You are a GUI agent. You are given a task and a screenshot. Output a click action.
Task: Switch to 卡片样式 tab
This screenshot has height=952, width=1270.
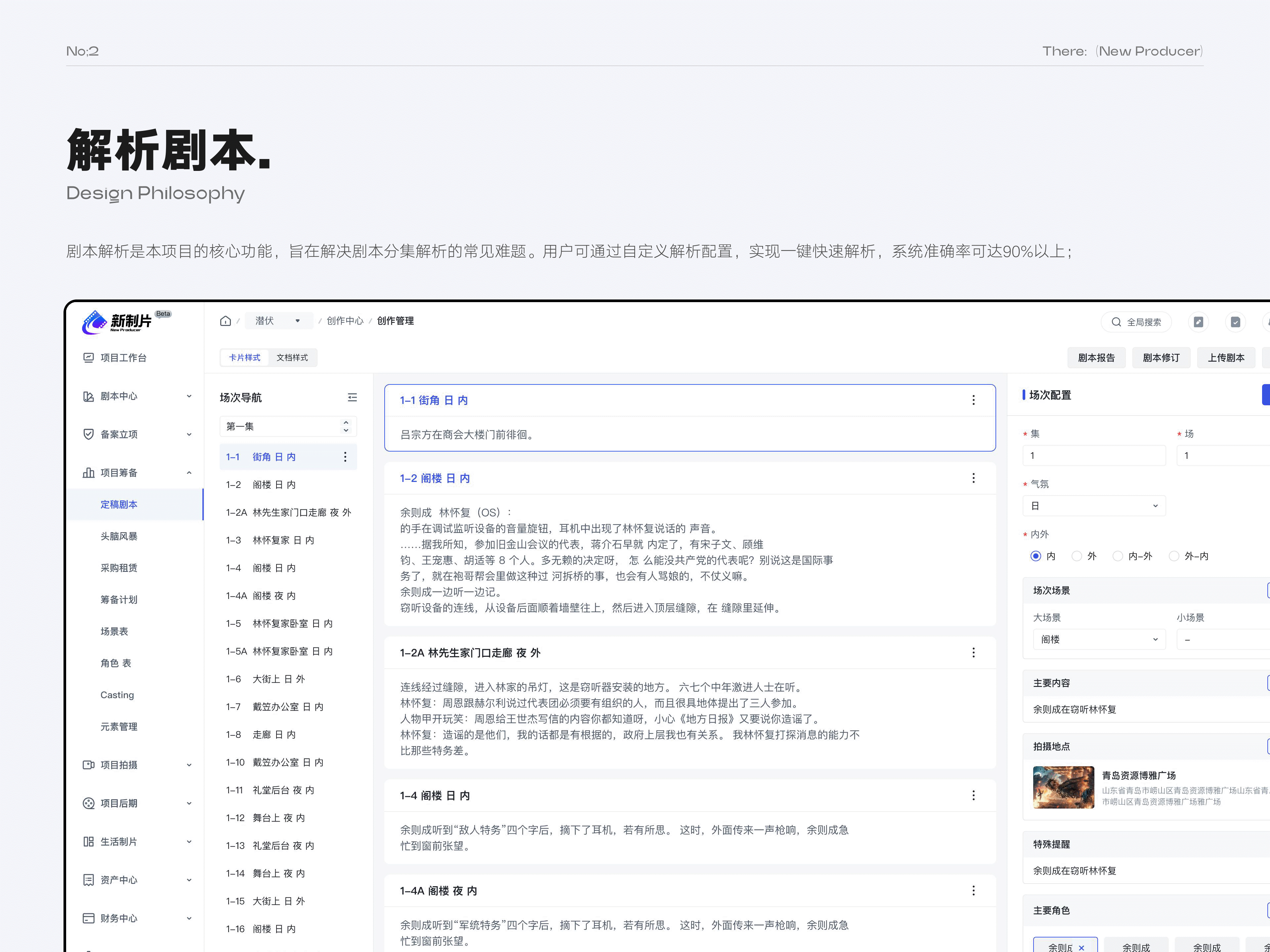pyautogui.click(x=245, y=358)
